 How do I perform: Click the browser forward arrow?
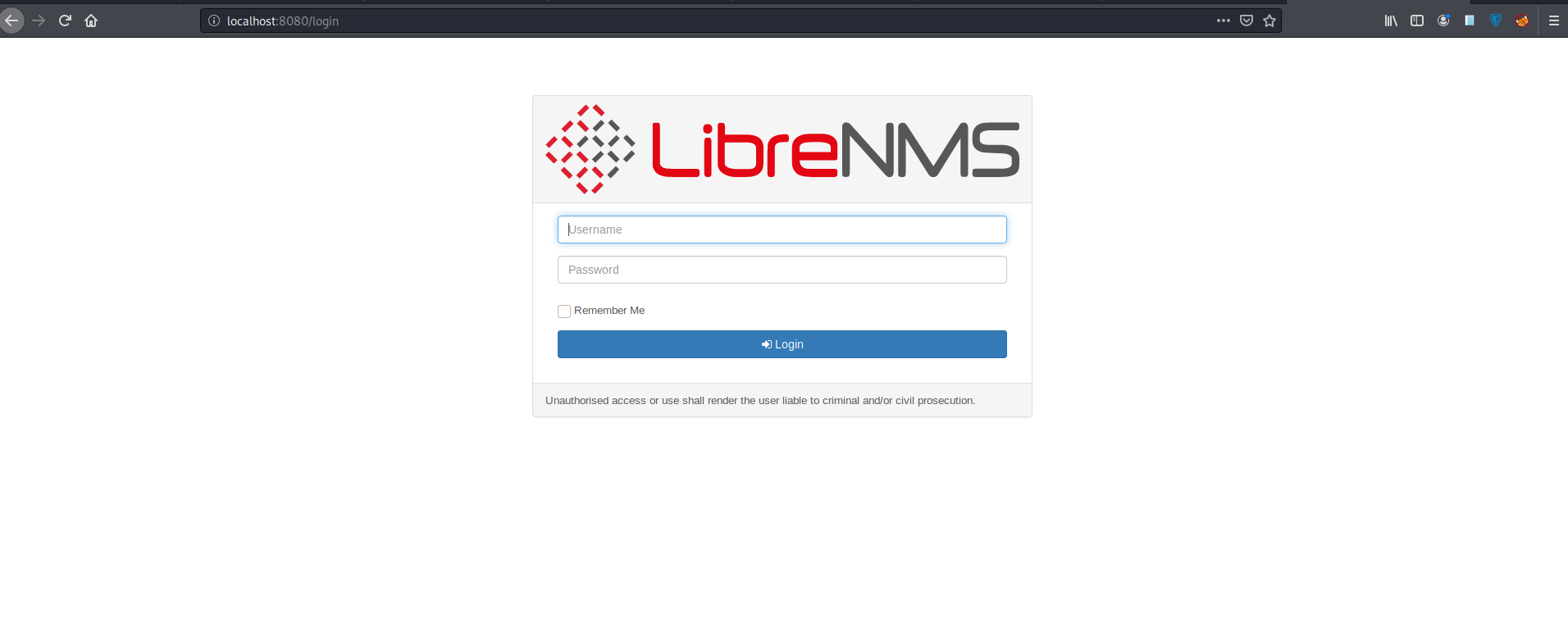(x=39, y=20)
